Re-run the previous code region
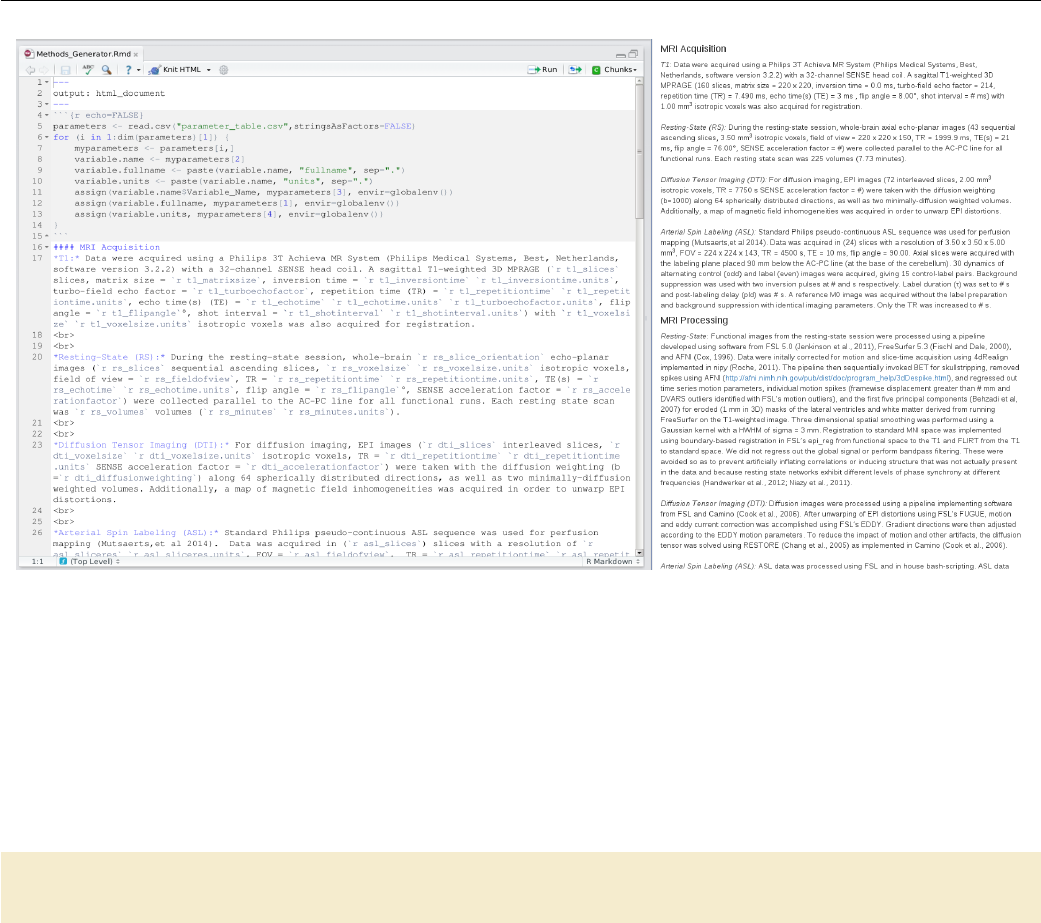1041x923 pixels. click(x=575, y=70)
